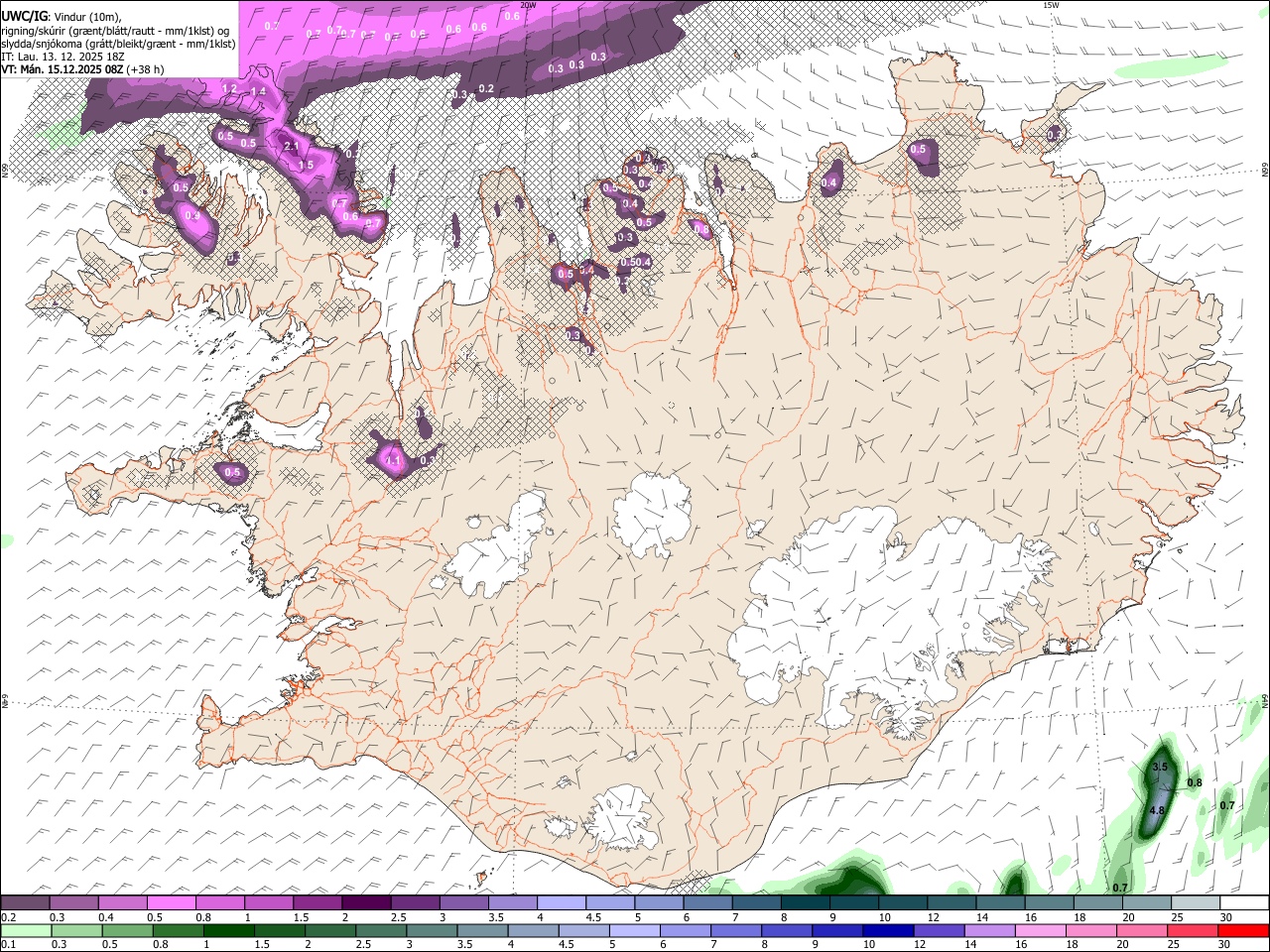Click the "0.2" label starting the top legend row
This screenshot has height=952, width=1270.
[9, 917]
